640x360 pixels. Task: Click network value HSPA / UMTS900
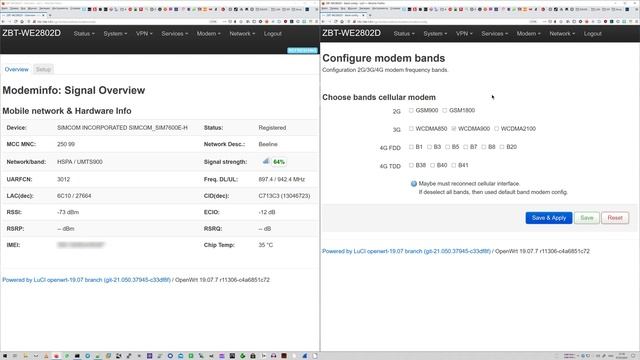pyautogui.click(x=80, y=162)
